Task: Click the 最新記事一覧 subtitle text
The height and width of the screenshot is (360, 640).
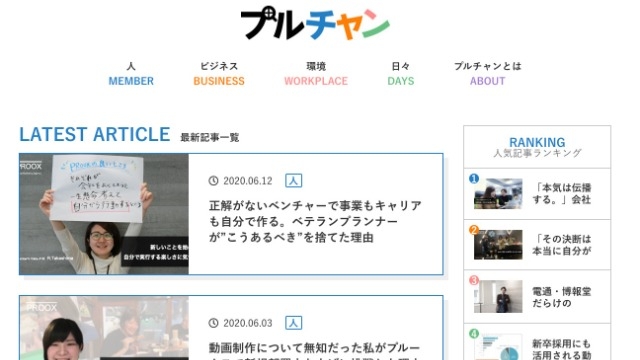Action: coord(209,138)
